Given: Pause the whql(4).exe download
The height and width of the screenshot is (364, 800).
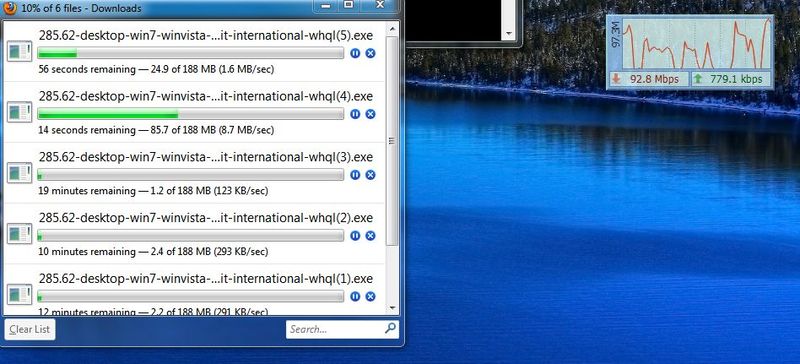Looking at the screenshot, I should tap(355, 114).
